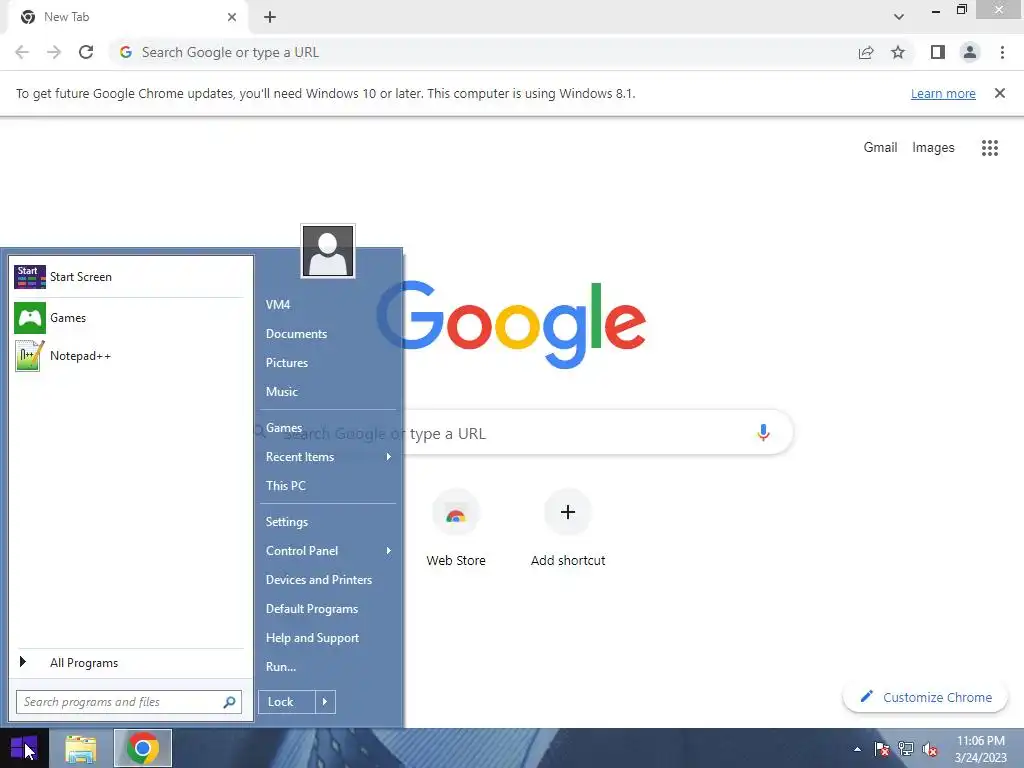
Task: Expand the power options arrow beside Lock
Action: [x=325, y=702]
